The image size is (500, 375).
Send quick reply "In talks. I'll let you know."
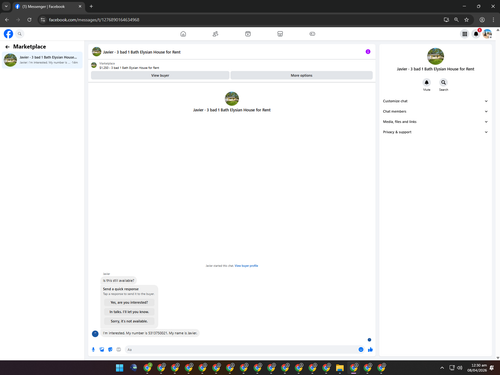(129, 312)
